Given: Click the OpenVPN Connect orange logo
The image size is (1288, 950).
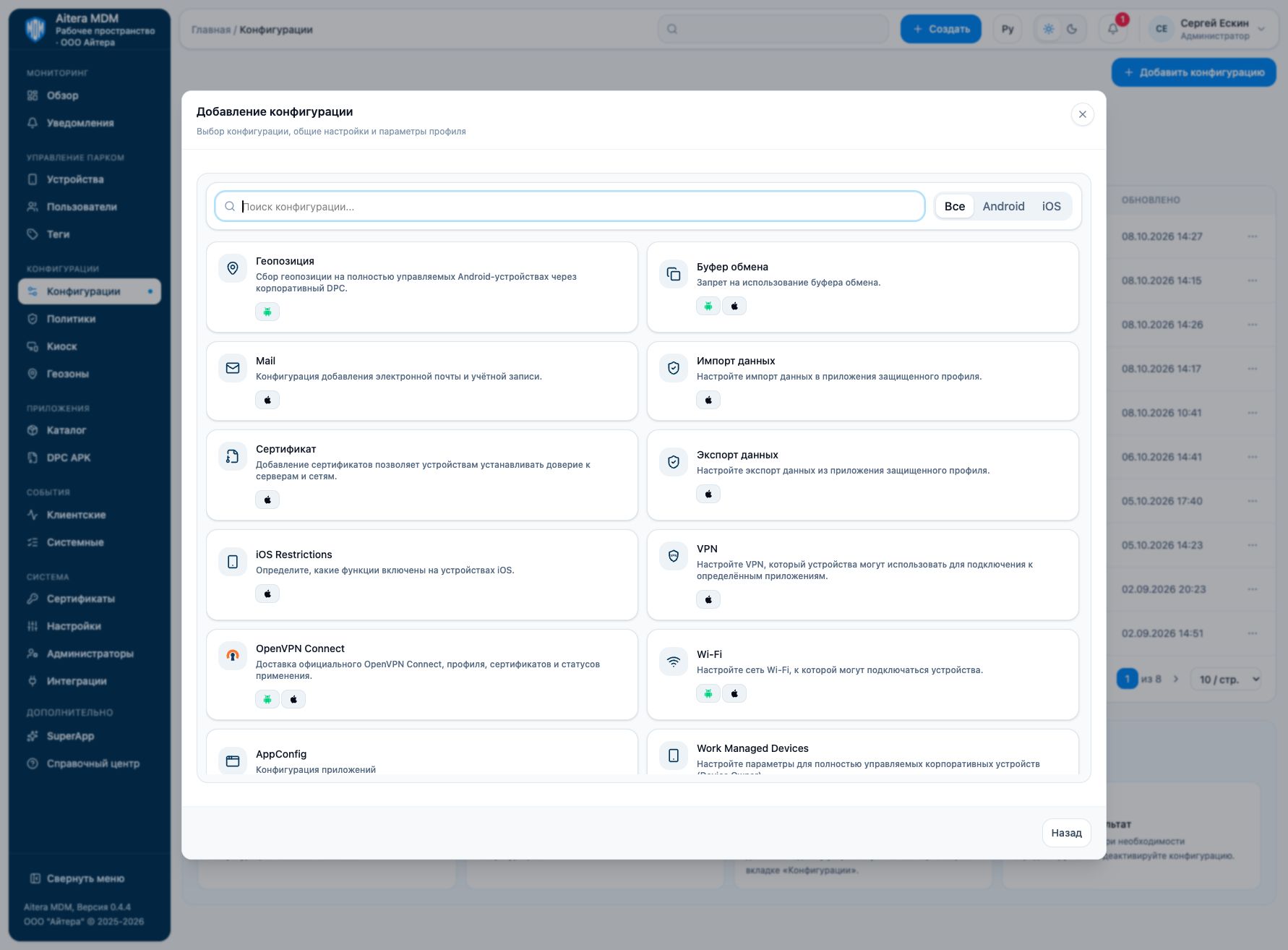Looking at the screenshot, I should click(233, 656).
